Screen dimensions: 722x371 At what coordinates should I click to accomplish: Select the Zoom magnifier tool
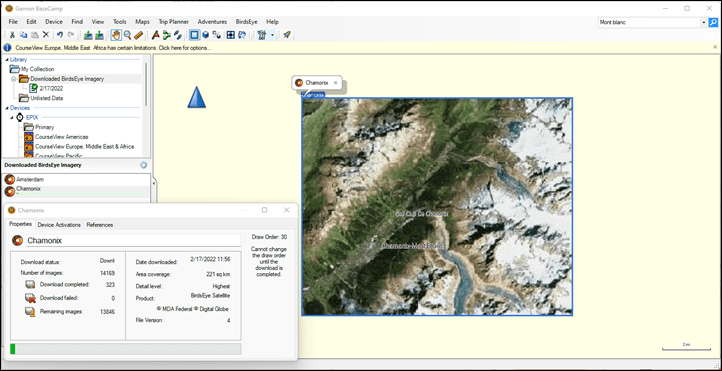[x=128, y=35]
